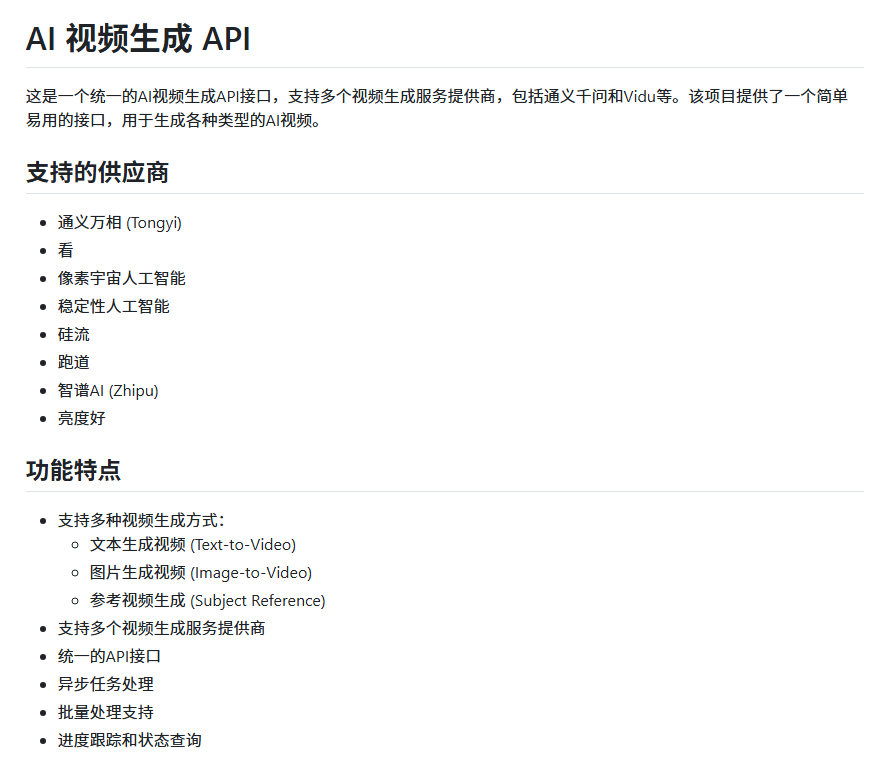Select list item '异步任务处理'
Screen dimensions: 884x772
pyautogui.click(x=105, y=685)
